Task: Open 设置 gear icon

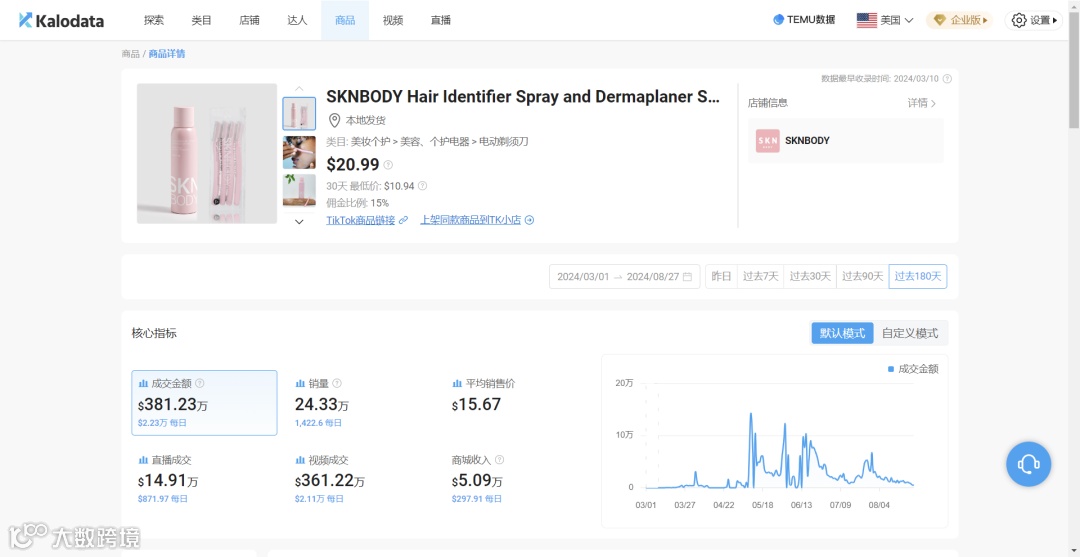Action: tap(1019, 20)
